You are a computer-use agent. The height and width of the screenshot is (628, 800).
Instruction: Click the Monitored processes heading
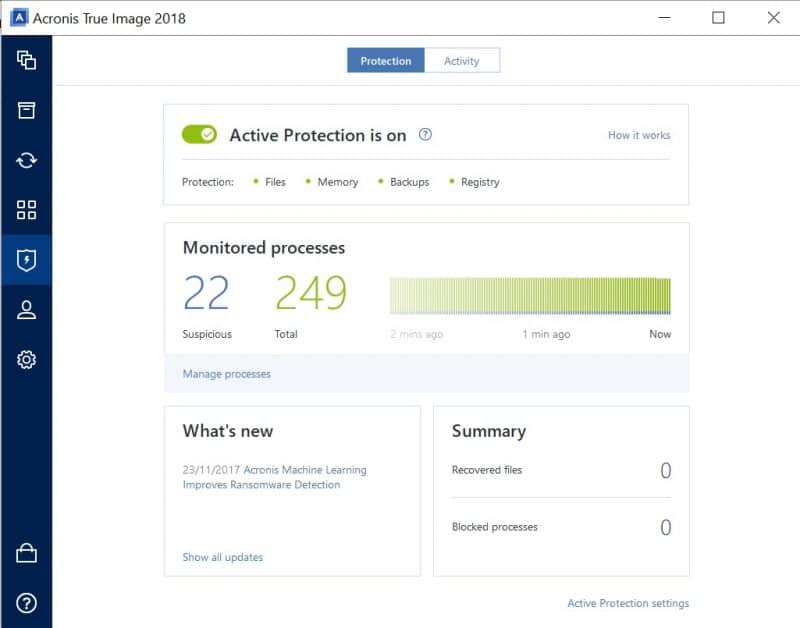click(x=264, y=248)
